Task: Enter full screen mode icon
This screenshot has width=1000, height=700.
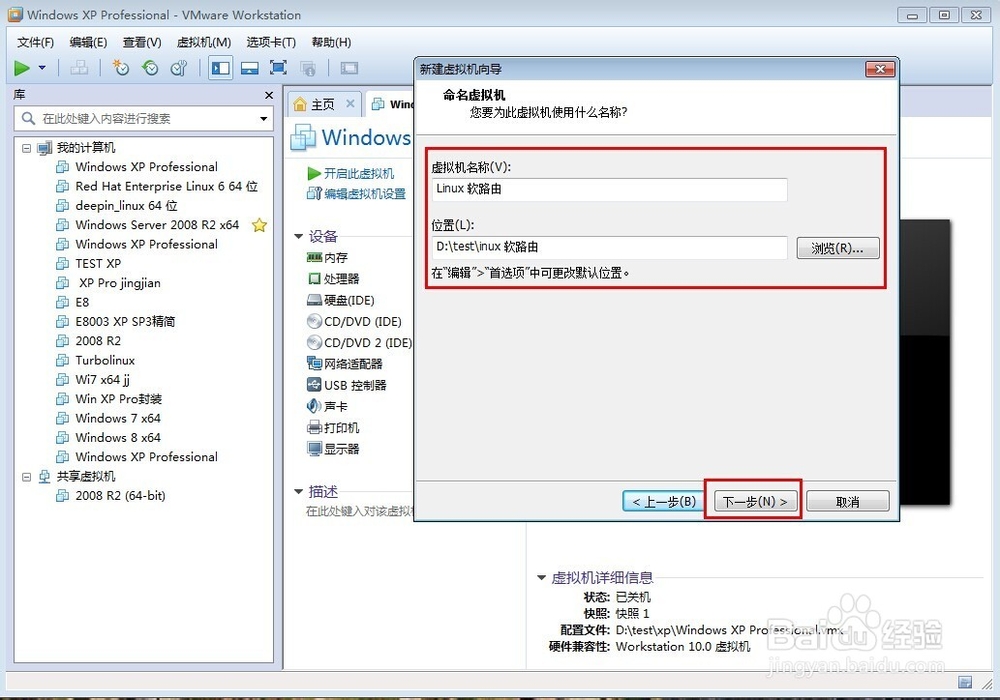Action: click(x=278, y=68)
